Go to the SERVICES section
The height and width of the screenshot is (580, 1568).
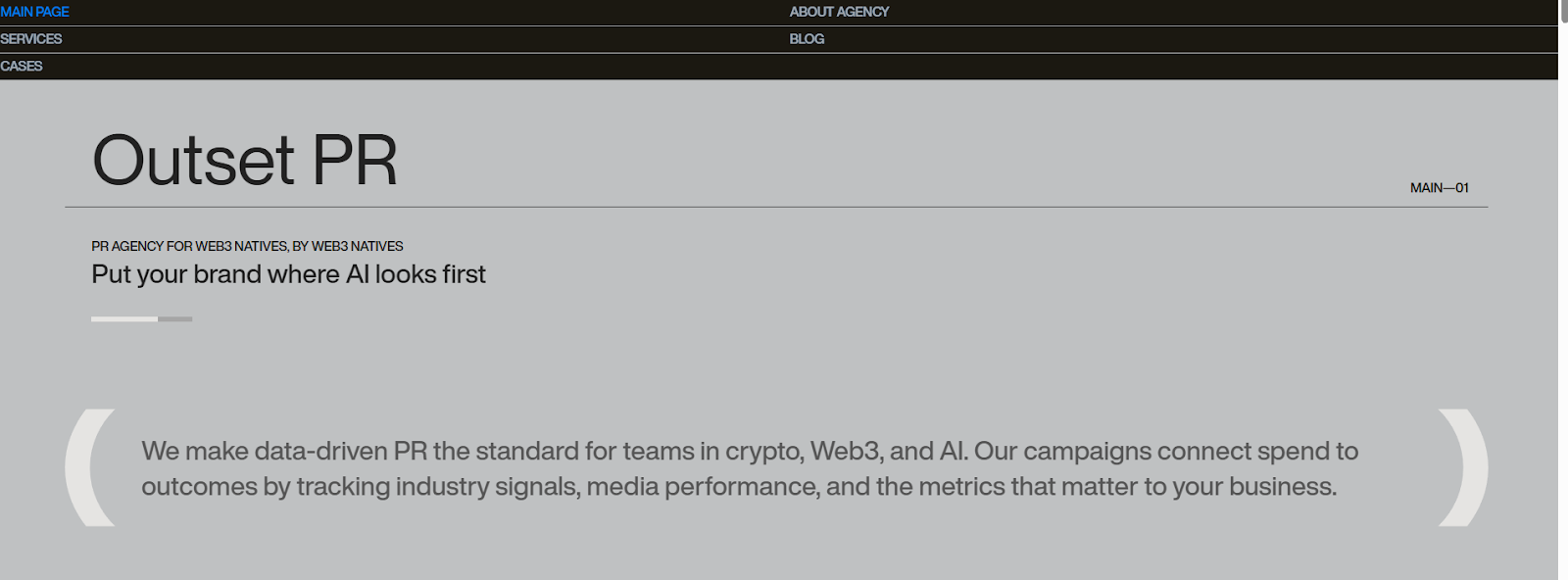30,39
